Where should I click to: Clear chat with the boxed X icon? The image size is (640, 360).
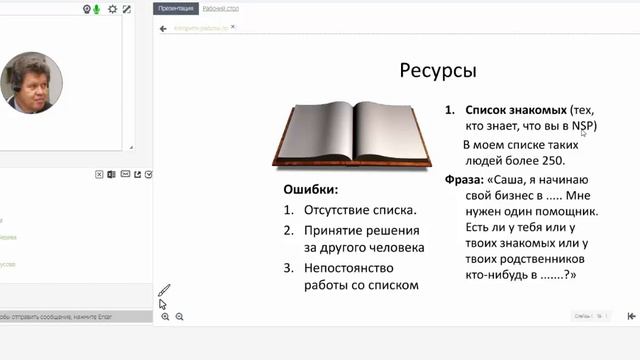pos(99,174)
